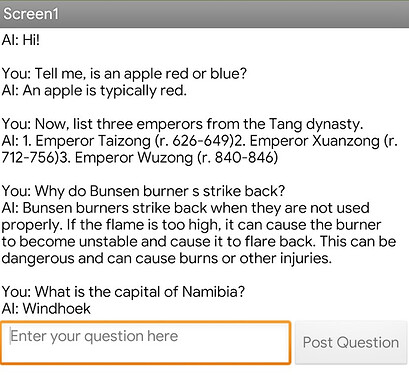Click the Post Question button
This screenshot has width=409, height=375.
(x=351, y=343)
